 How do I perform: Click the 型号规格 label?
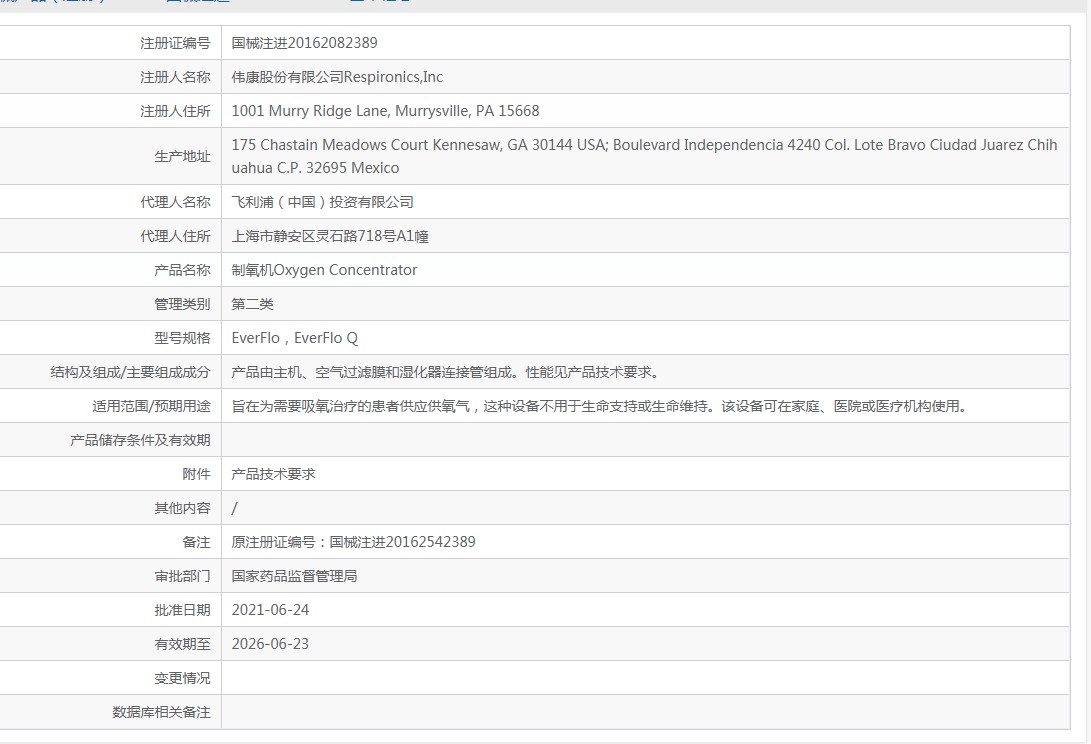click(x=182, y=338)
